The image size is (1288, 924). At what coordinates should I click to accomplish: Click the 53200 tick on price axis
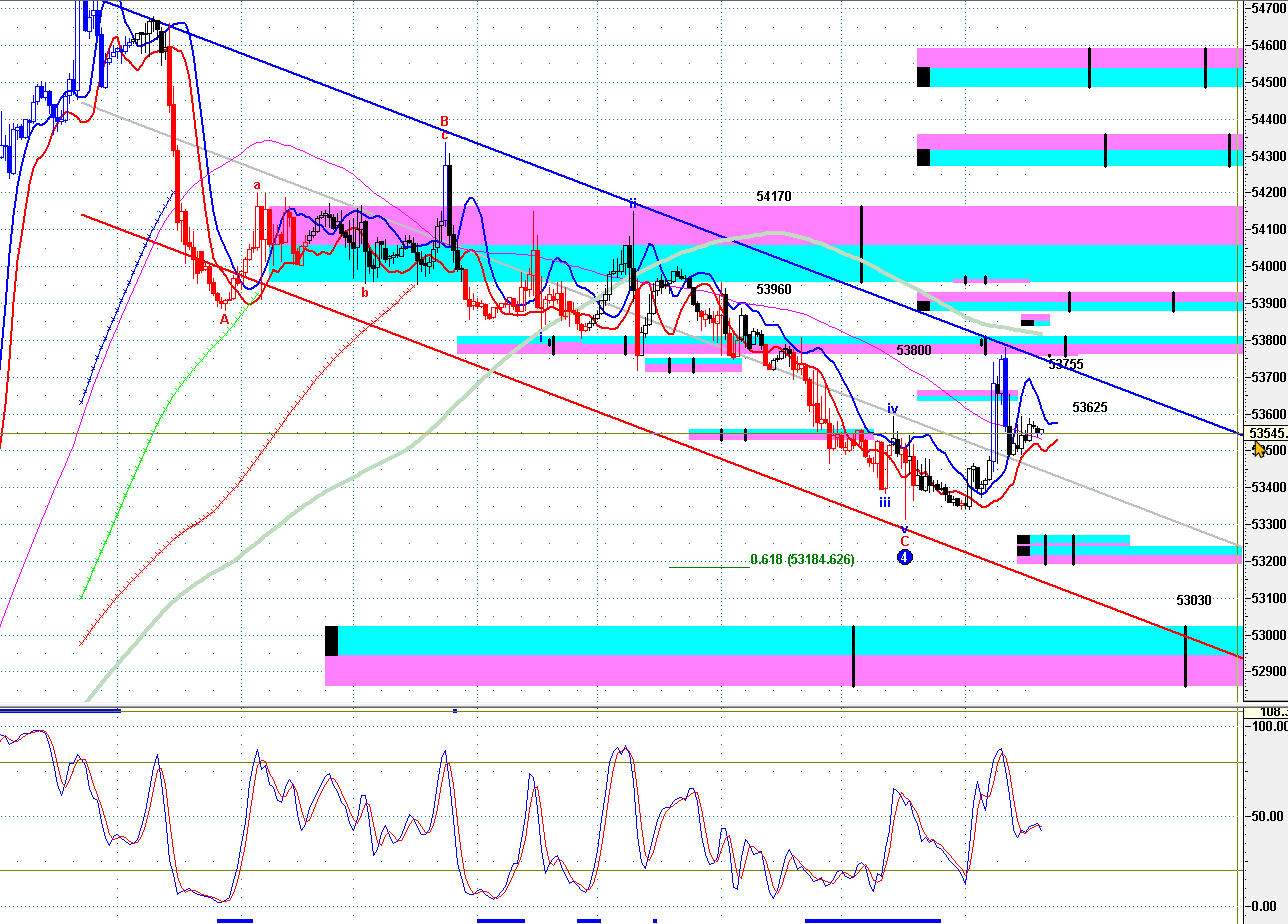point(1267,561)
